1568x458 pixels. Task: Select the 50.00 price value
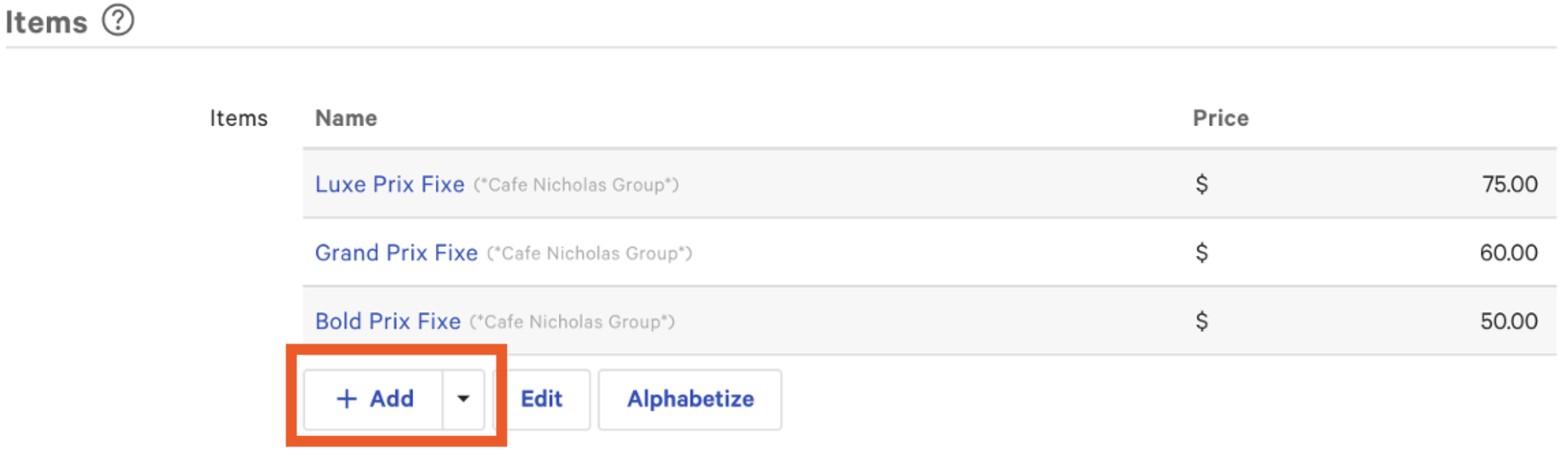pyautogui.click(x=1508, y=321)
